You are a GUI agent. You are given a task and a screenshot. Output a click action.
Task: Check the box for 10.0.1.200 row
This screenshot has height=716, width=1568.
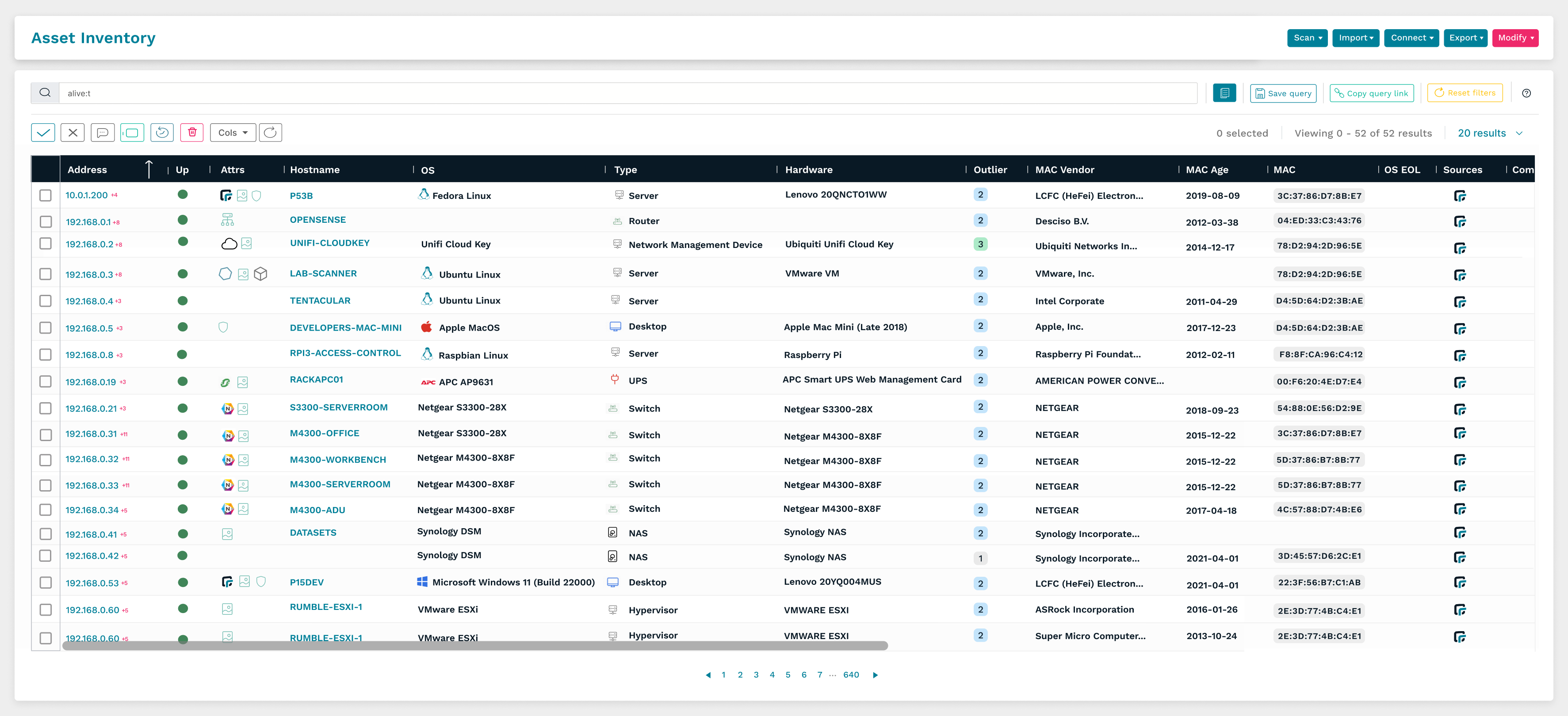(46, 195)
